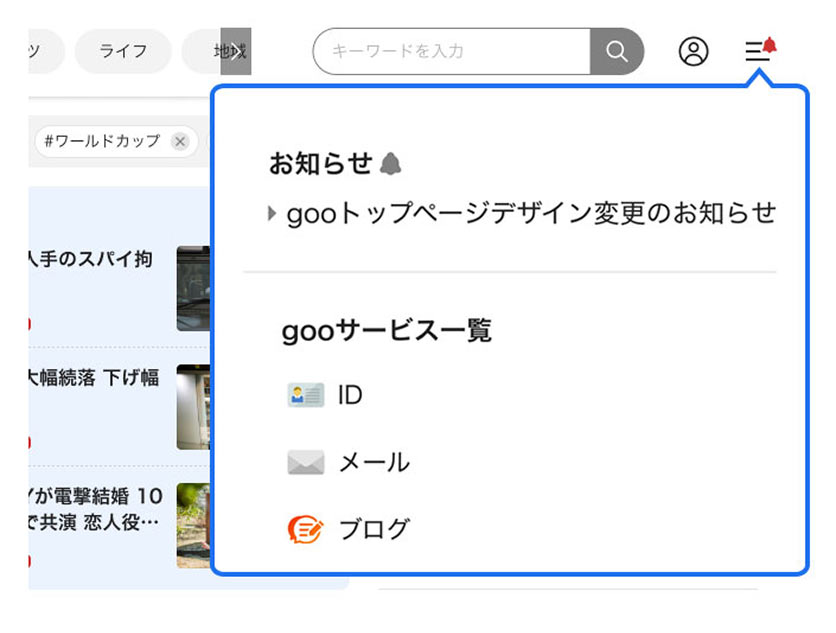Click the gooサービス一覧 heading text
The width and height of the screenshot is (836, 633).
387,331
